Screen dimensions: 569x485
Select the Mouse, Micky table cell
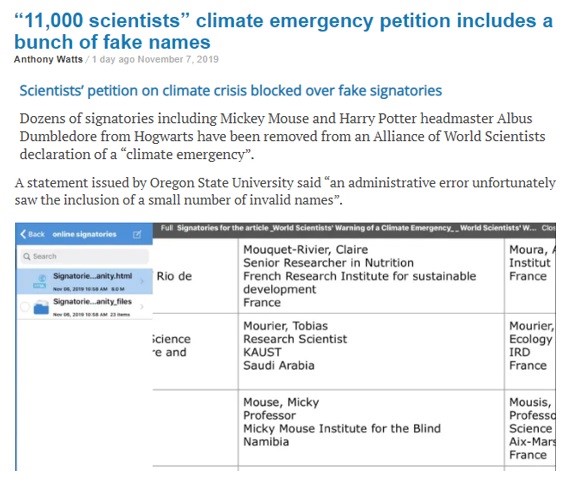[x=371, y=428]
